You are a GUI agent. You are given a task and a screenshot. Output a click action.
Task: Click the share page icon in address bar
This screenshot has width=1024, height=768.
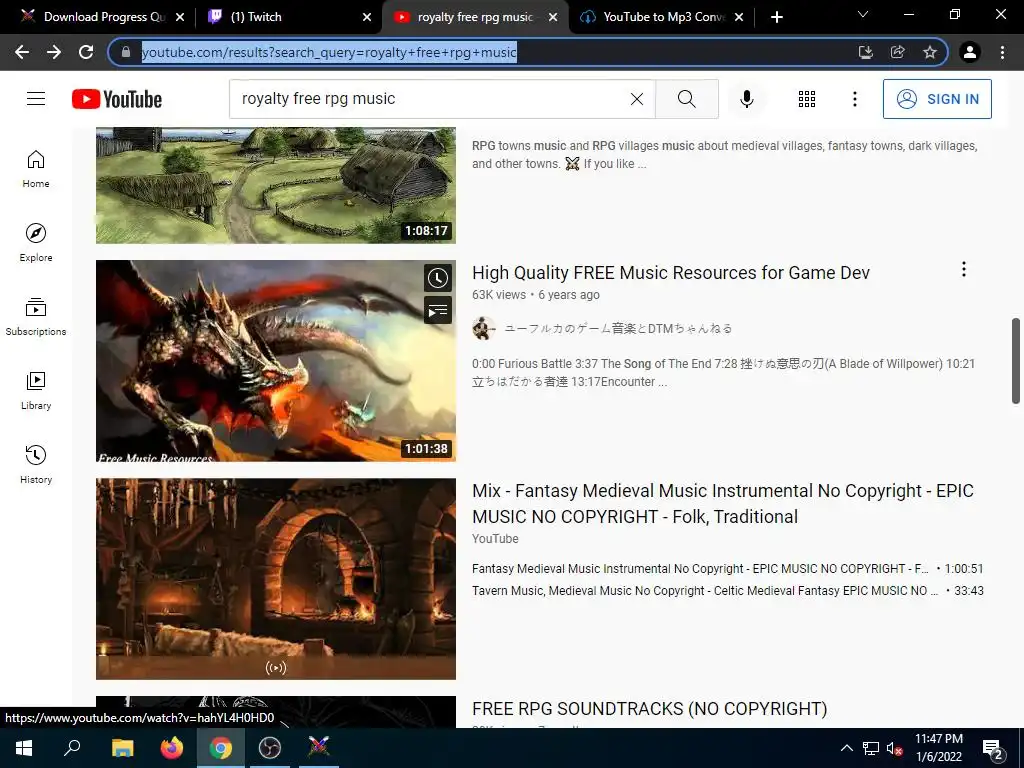pyautogui.click(x=897, y=52)
